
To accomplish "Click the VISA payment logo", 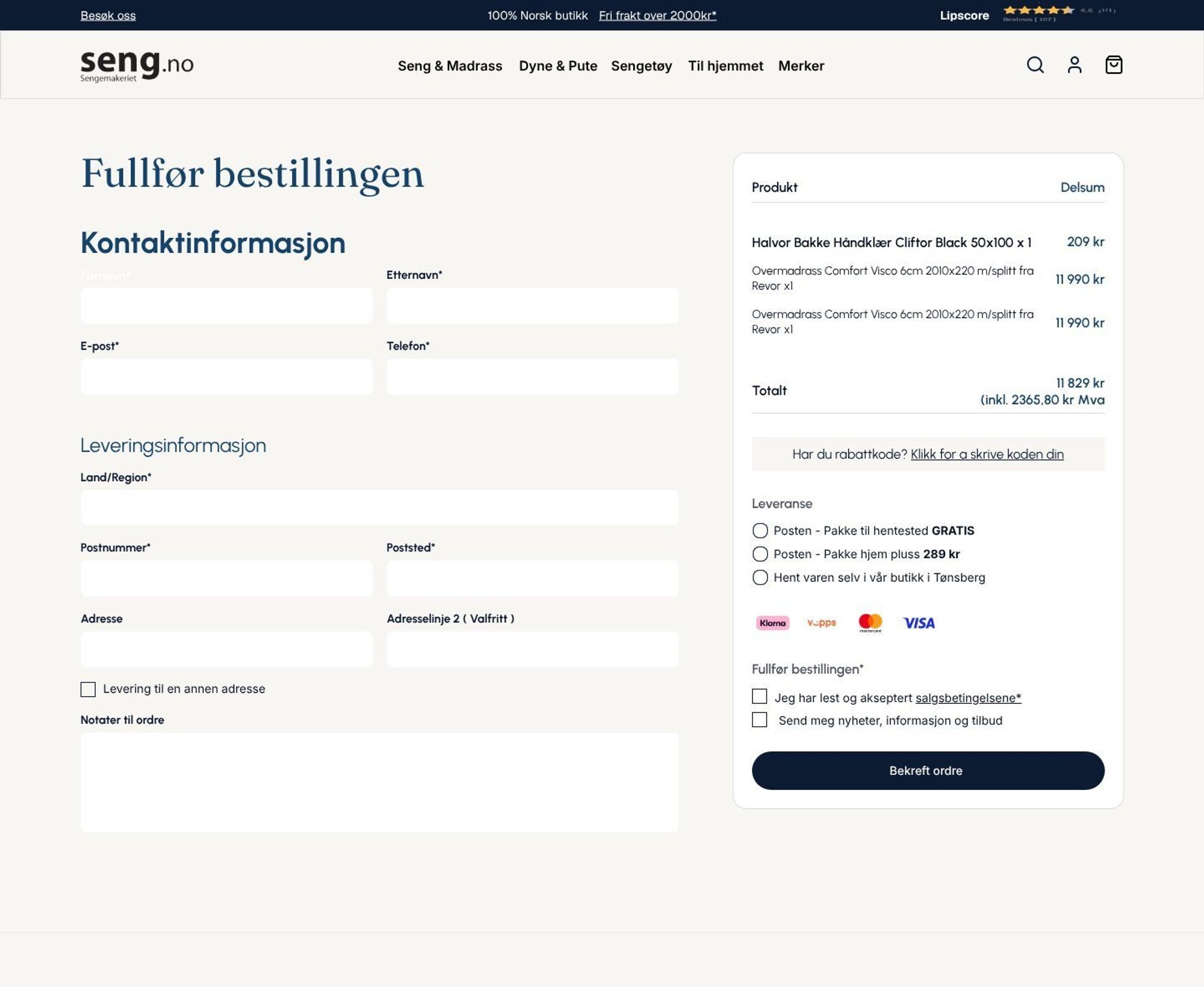I will pos(919,623).
